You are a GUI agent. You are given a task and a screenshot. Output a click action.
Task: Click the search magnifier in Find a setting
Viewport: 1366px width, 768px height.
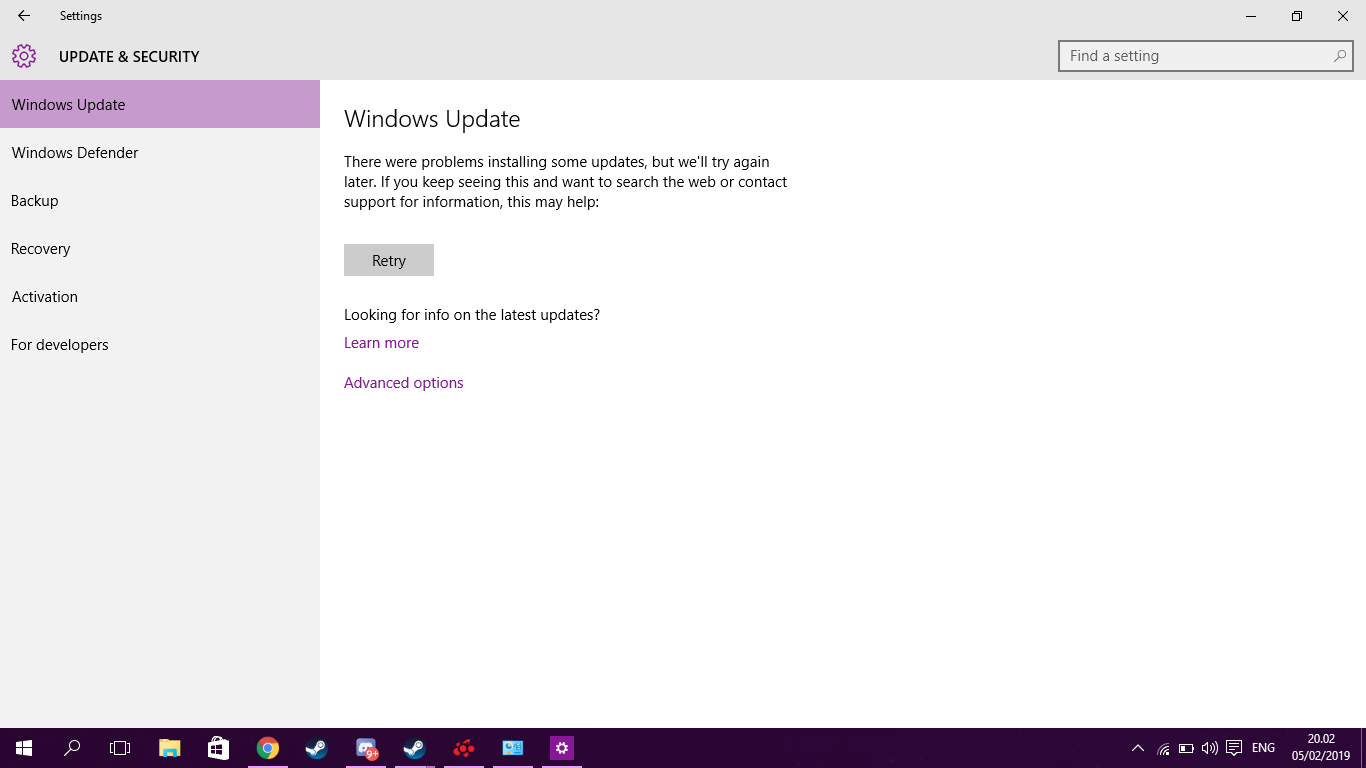click(x=1340, y=56)
